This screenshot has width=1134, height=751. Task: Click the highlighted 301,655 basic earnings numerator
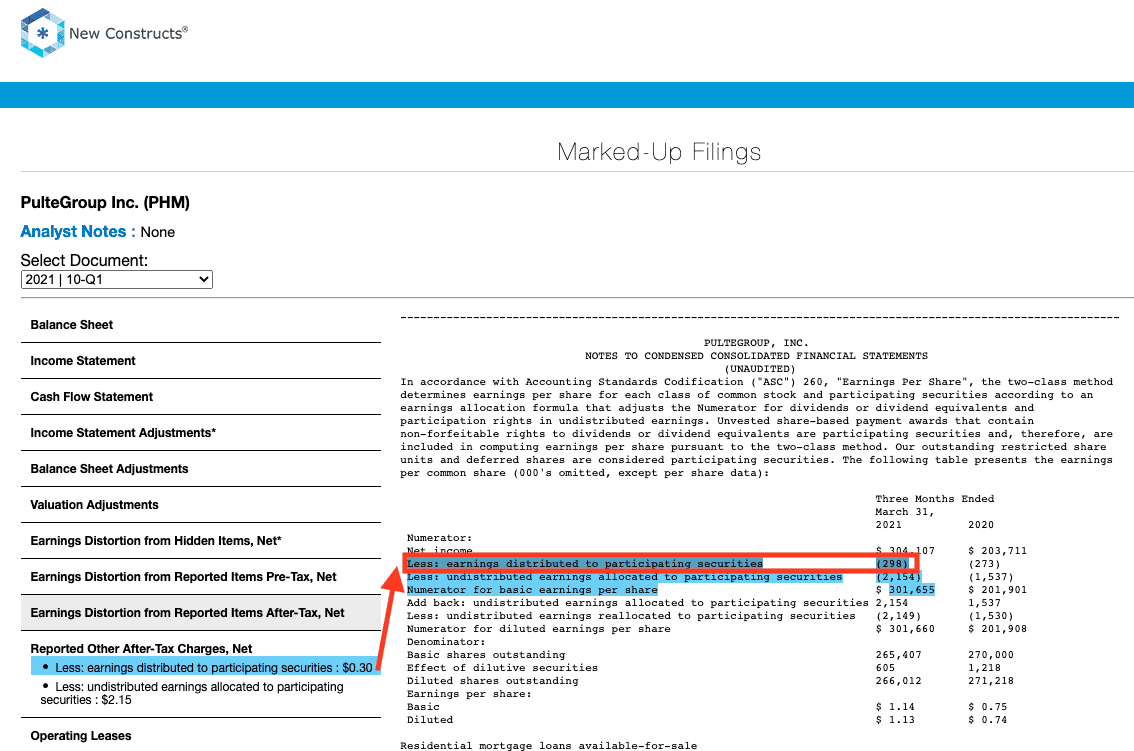coord(911,590)
